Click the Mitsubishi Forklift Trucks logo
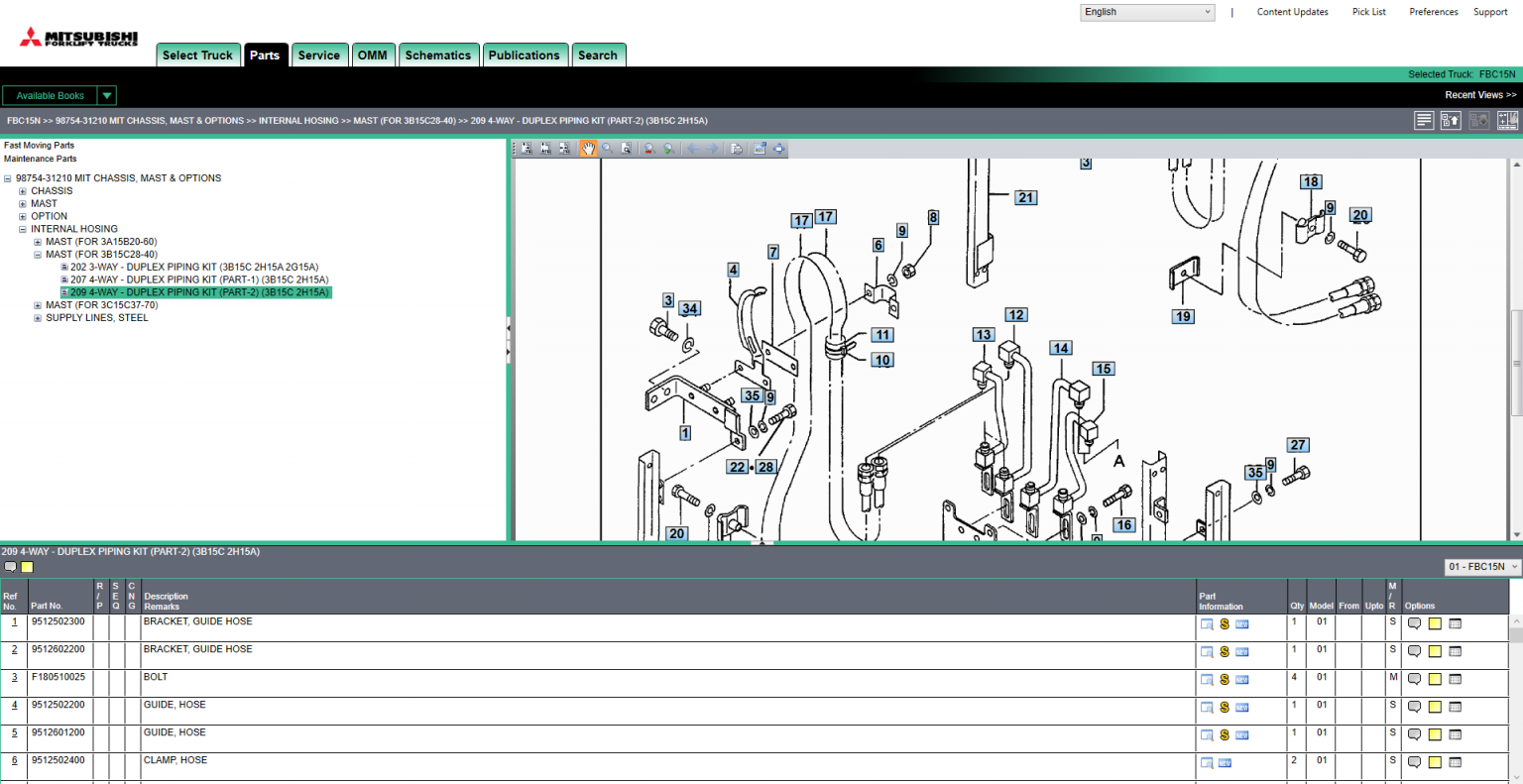 pyautogui.click(x=79, y=38)
